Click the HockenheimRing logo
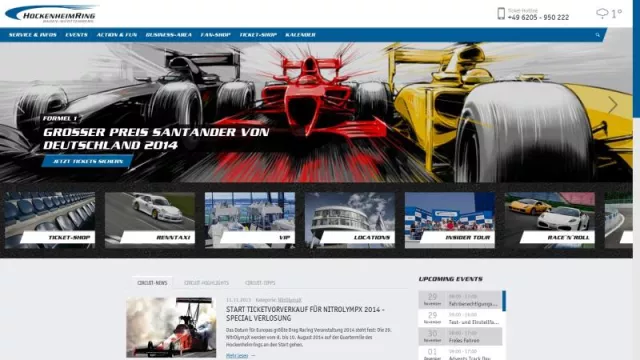Image resolution: width=640 pixels, height=360 pixels. click(x=51, y=14)
